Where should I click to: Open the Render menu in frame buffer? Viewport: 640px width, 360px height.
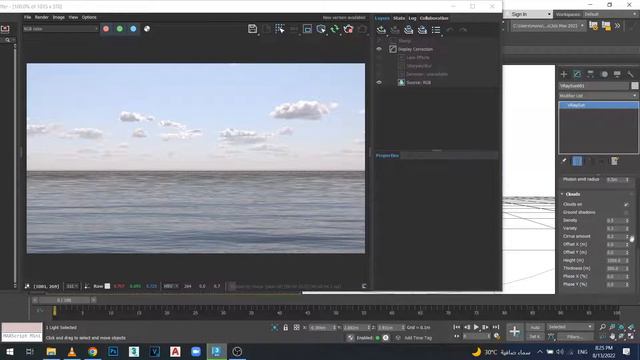[42, 17]
